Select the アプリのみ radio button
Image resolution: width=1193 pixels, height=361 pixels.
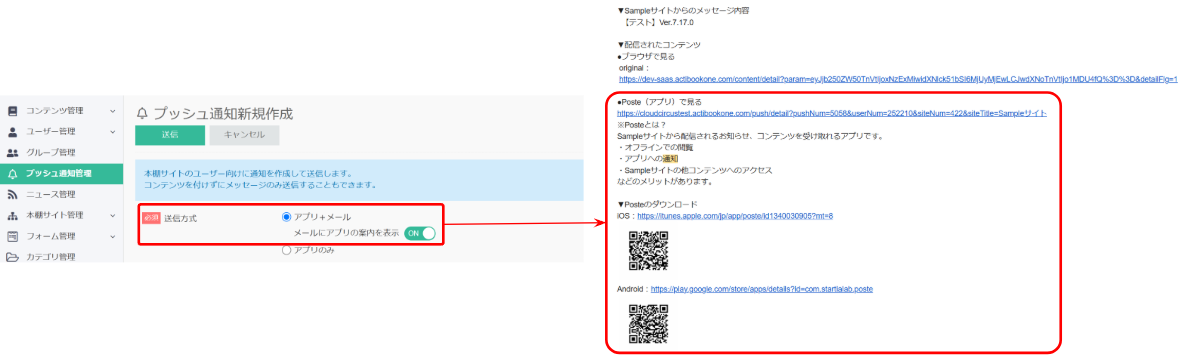(287, 250)
